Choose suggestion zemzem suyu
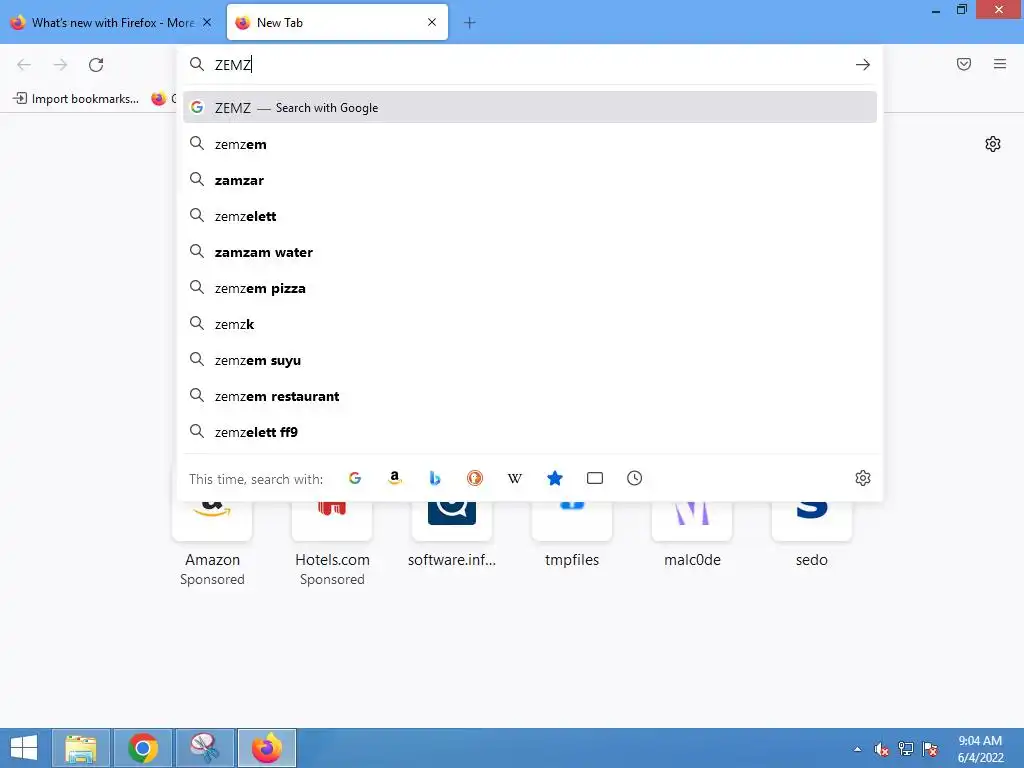1024x768 pixels. [530, 360]
